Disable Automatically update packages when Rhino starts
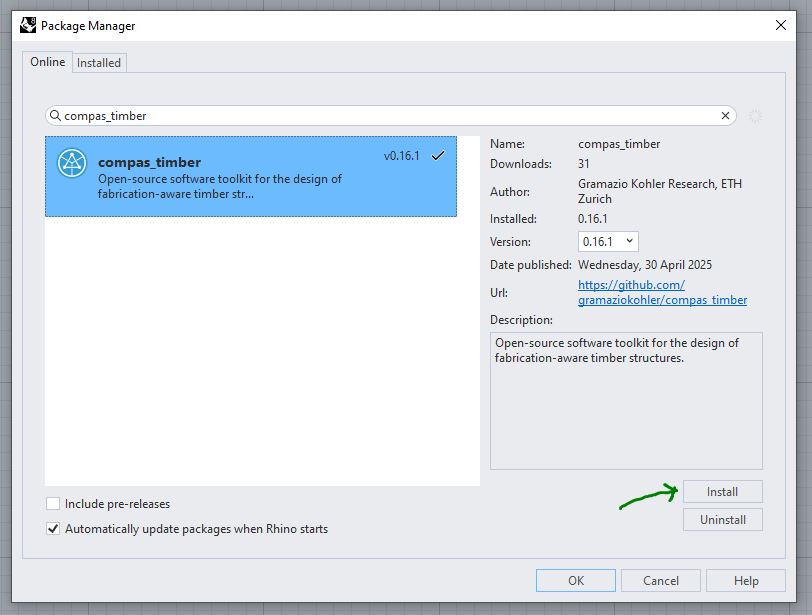This screenshot has height=615, width=812. pyautogui.click(x=53, y=528)
